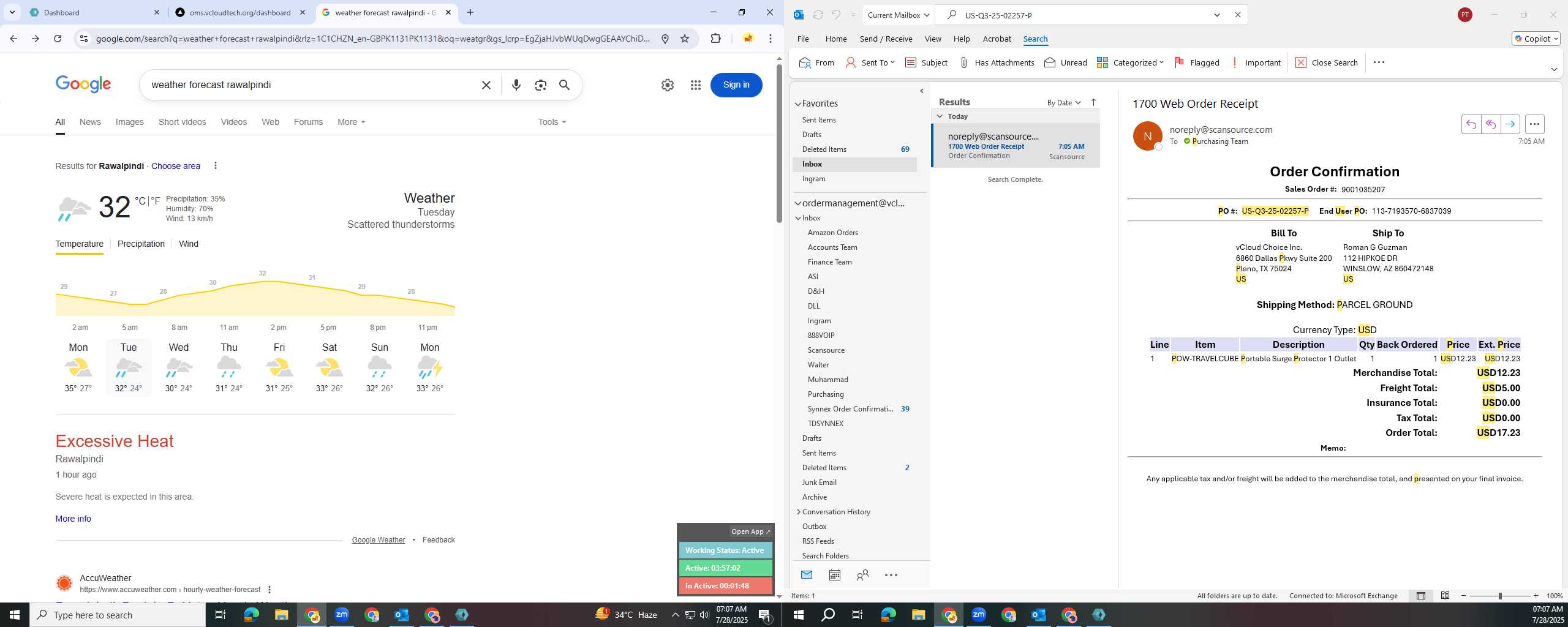Image resolution: width=1568 pixels, height=627 pixels.
Task: Open the Categorized filter dropdown
Action: [x=1130, y=62]
